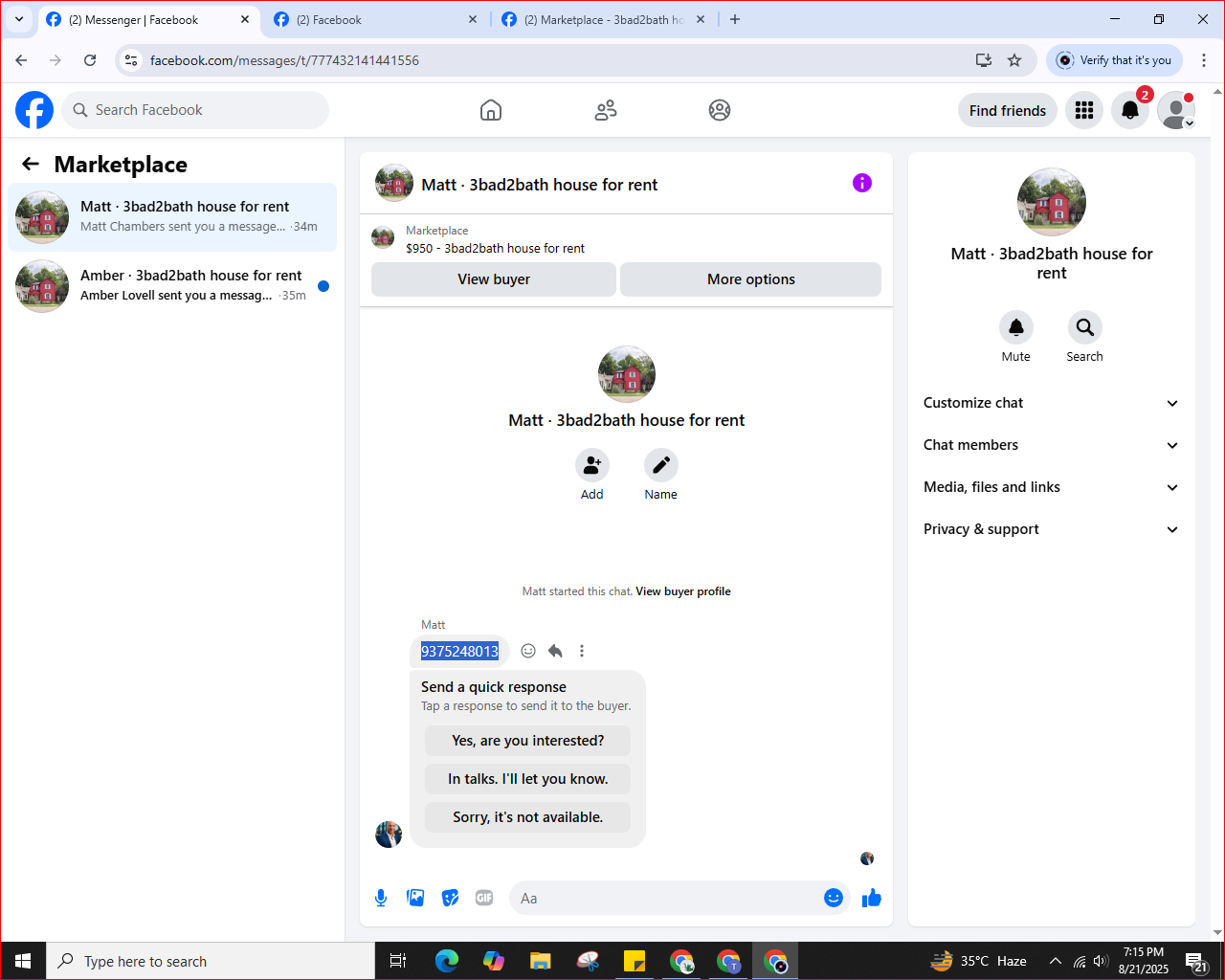Open the Facebook logo home link
Viewport: 1225px width, 980px height.
coord(34,110)
